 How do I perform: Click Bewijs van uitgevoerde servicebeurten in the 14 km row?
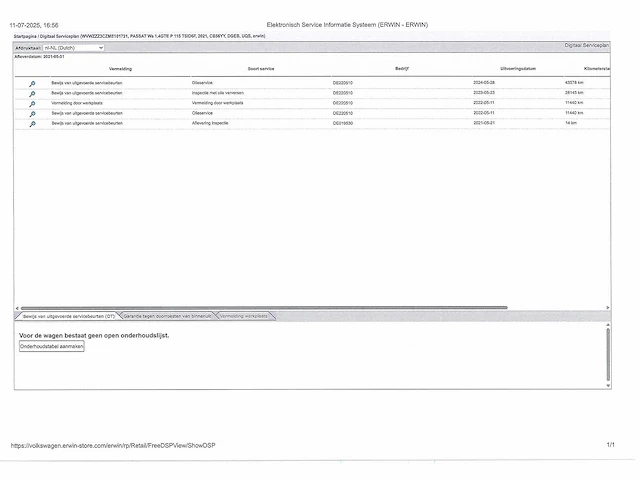(x=87, y=123)
